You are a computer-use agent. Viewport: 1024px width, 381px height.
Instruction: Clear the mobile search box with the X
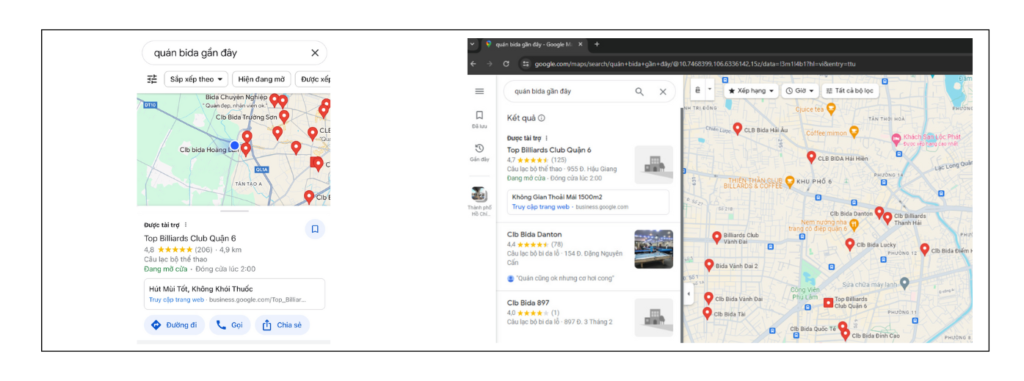pyautogui.click(x=315, y=53)
